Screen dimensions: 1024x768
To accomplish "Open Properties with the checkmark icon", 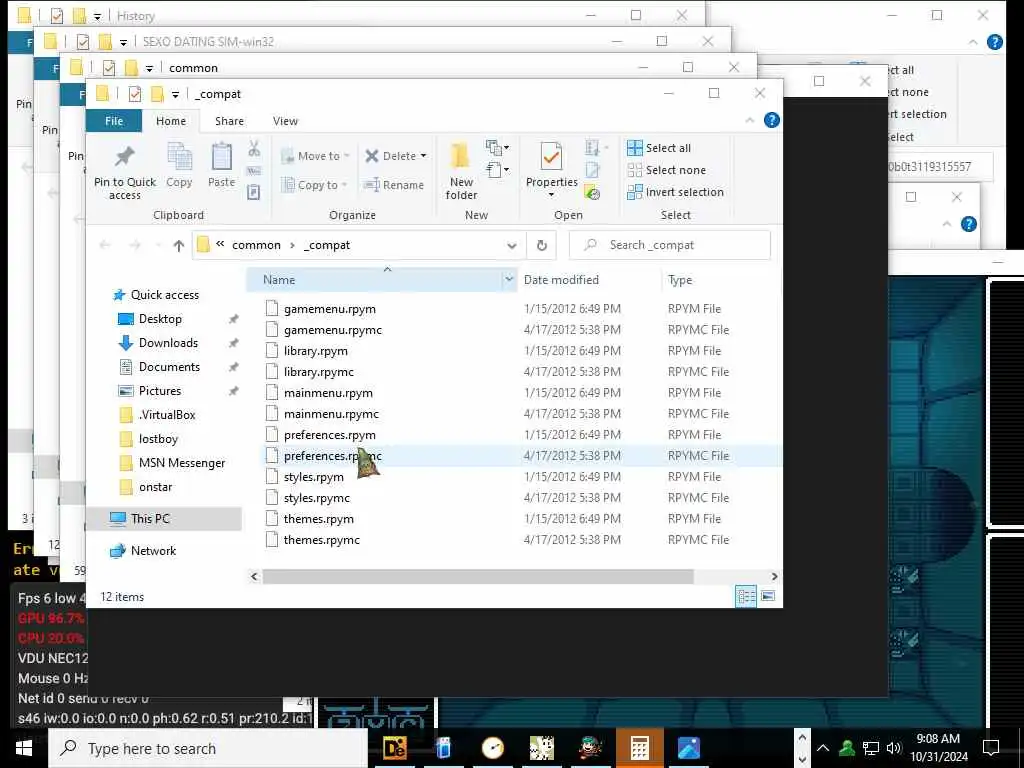I will point(551,157).
